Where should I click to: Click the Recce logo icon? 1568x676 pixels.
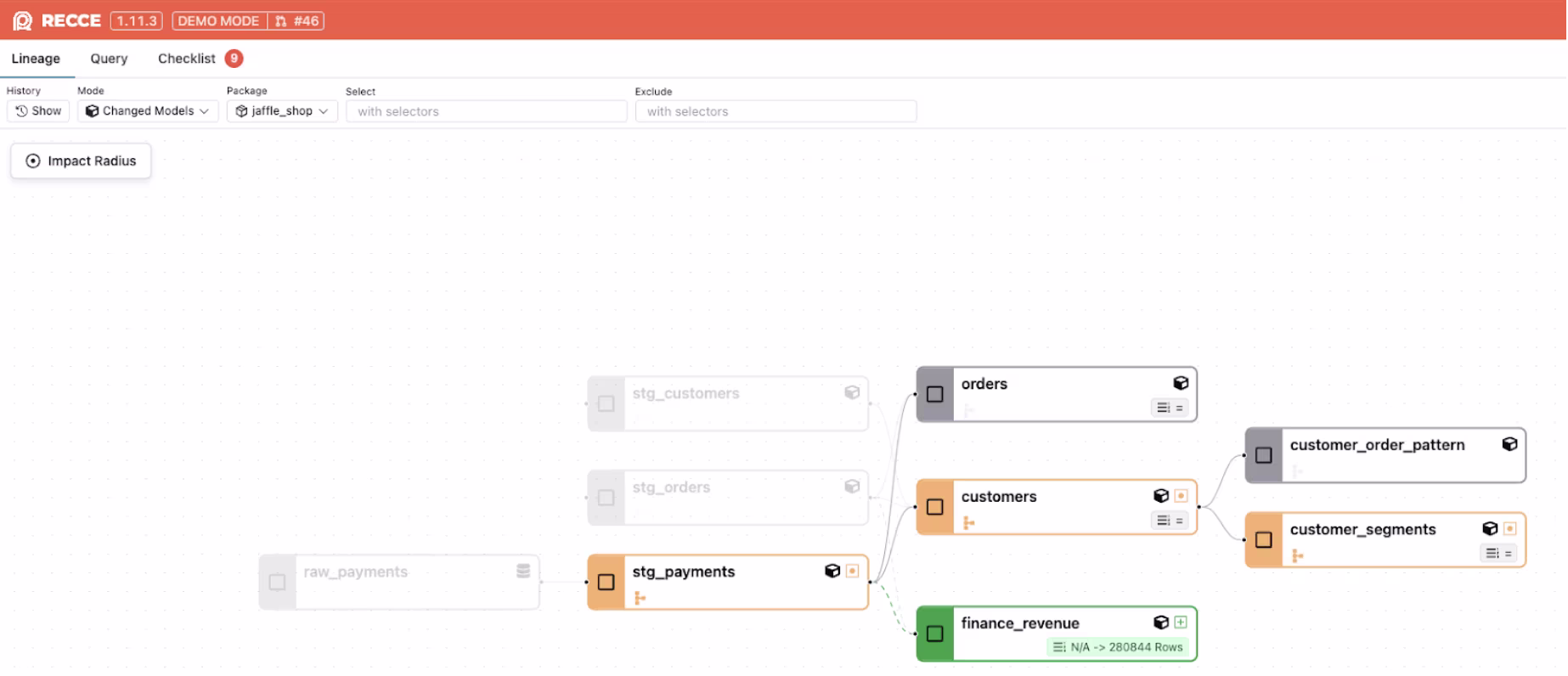pos(22,20)
